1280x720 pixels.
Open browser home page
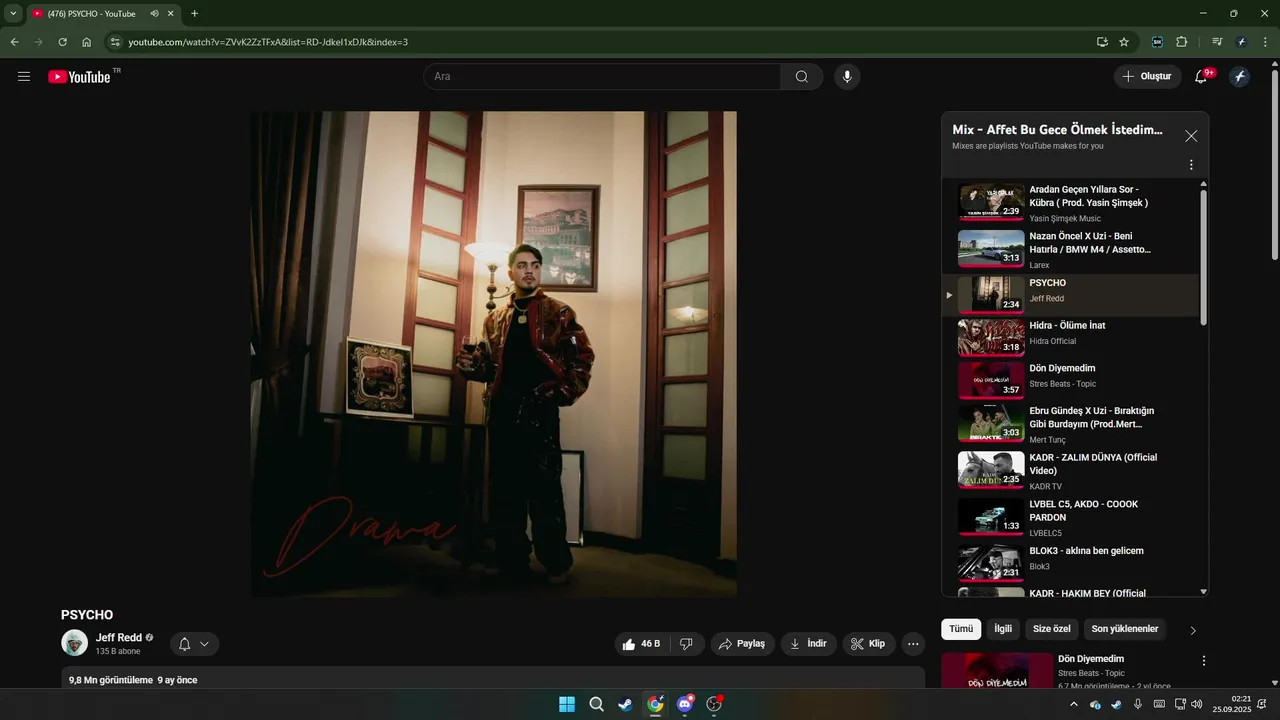click(87, 42)
